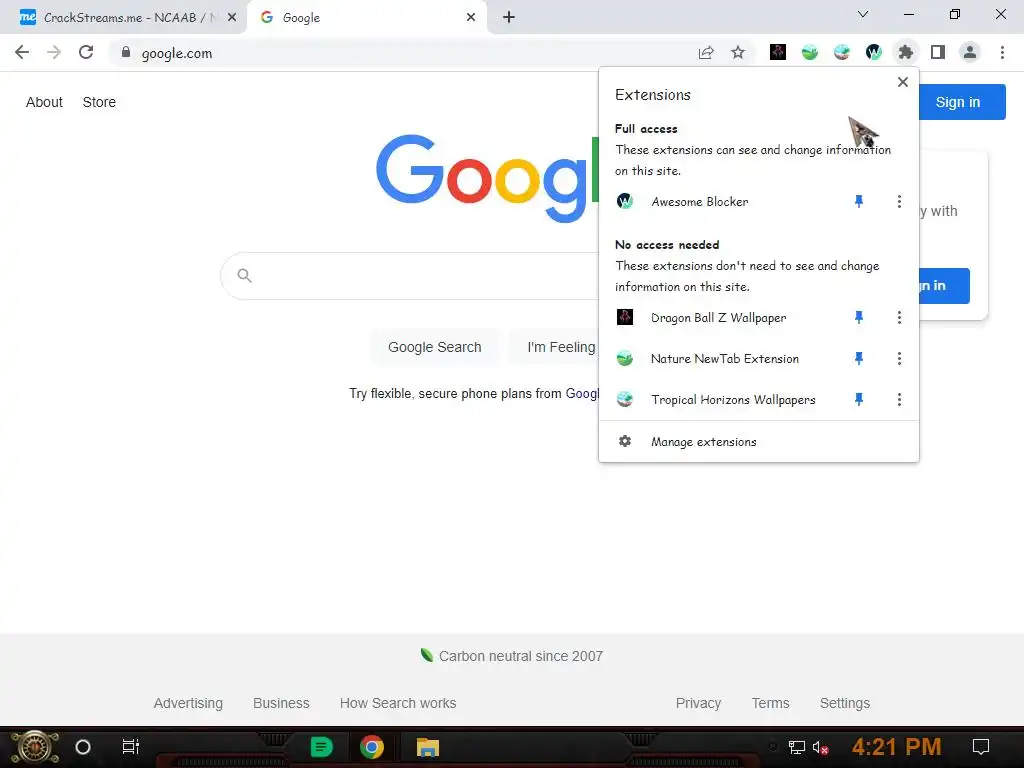Open the Business footer link
The image size is (1024, 768).
coord(281,703)
